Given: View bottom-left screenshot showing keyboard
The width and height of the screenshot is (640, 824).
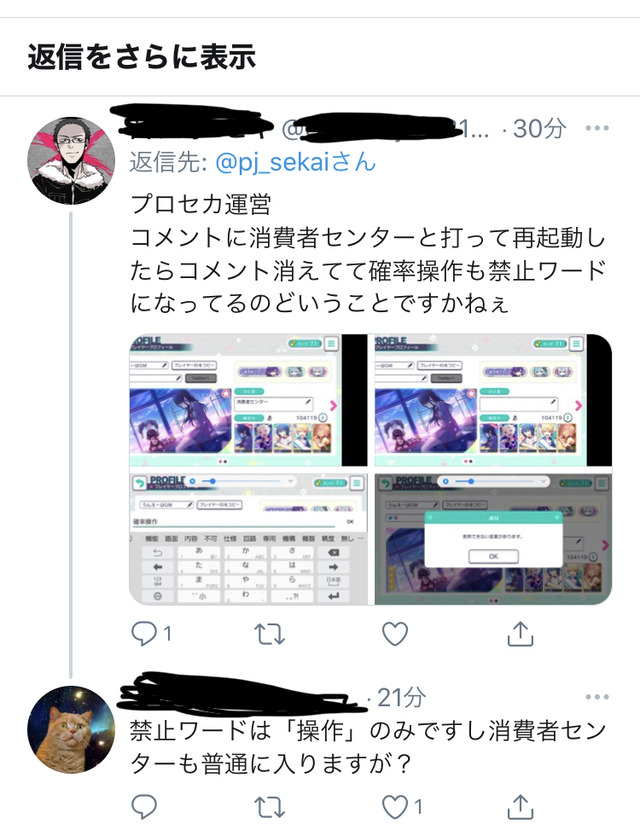Looking at the screenshot, I should pos(249,539).
